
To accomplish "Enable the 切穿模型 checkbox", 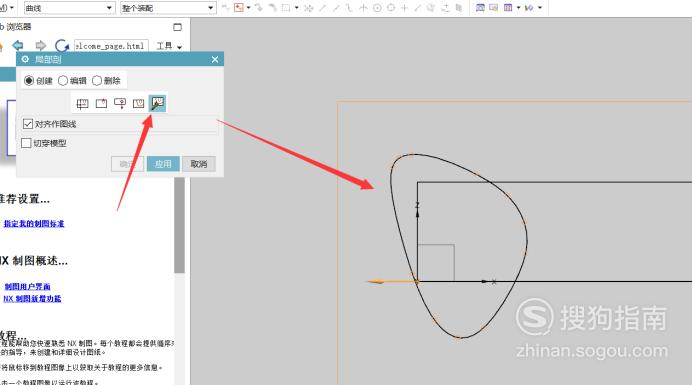I will pyautogui.click(x=26, y=143).
